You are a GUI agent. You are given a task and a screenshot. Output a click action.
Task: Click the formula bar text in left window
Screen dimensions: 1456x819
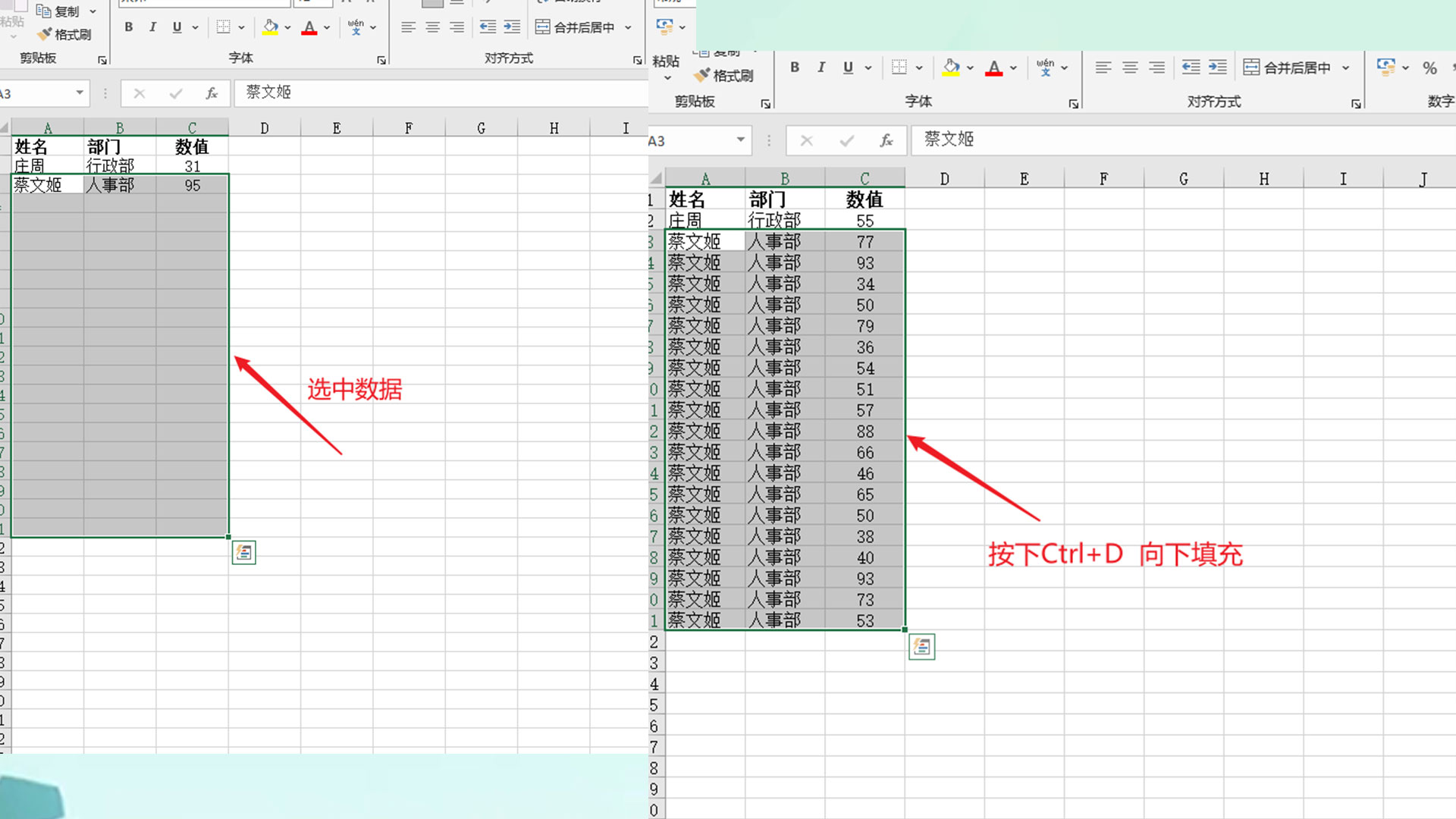coord(268,92)
